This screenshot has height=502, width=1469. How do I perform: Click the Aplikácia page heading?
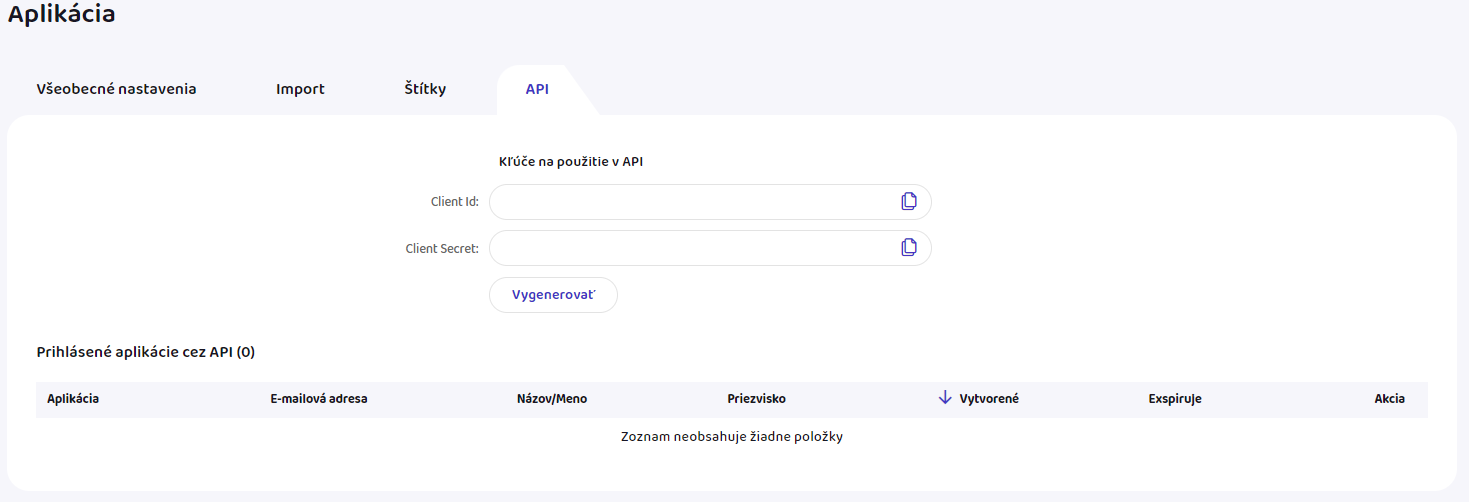tap(62, 15)
